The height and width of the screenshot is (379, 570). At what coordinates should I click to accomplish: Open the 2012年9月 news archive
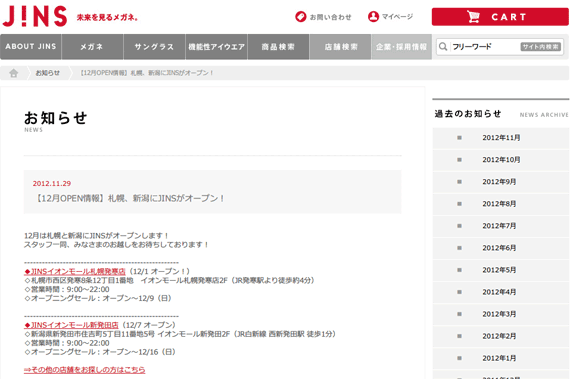[x=501, y=182]
